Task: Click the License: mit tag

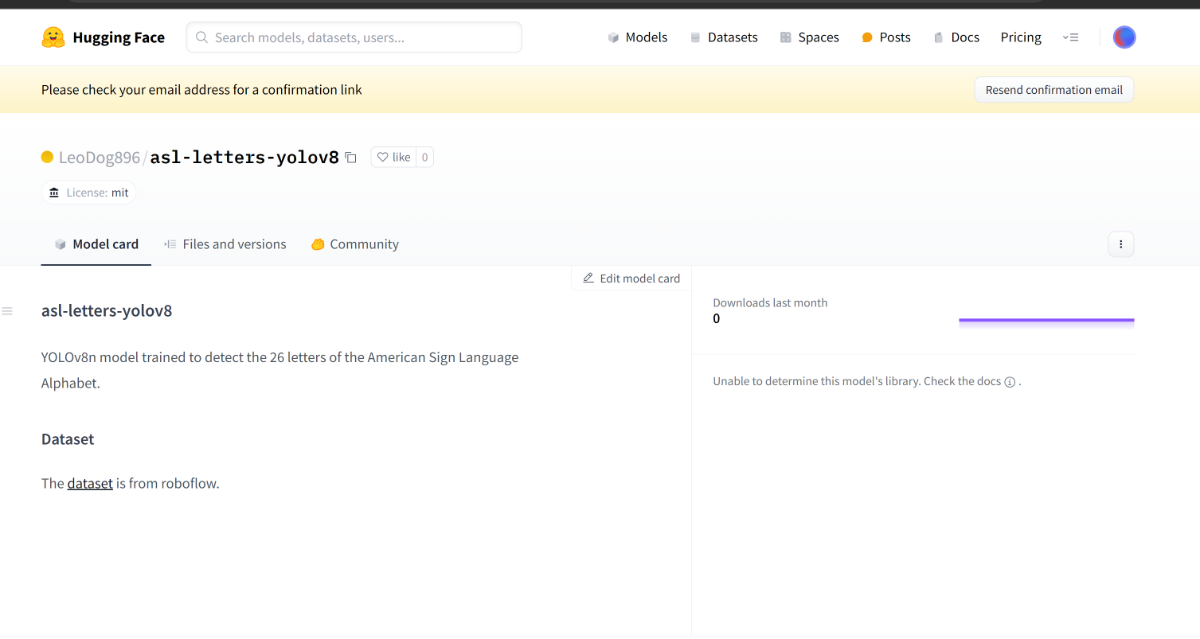Action: [89, 192]
